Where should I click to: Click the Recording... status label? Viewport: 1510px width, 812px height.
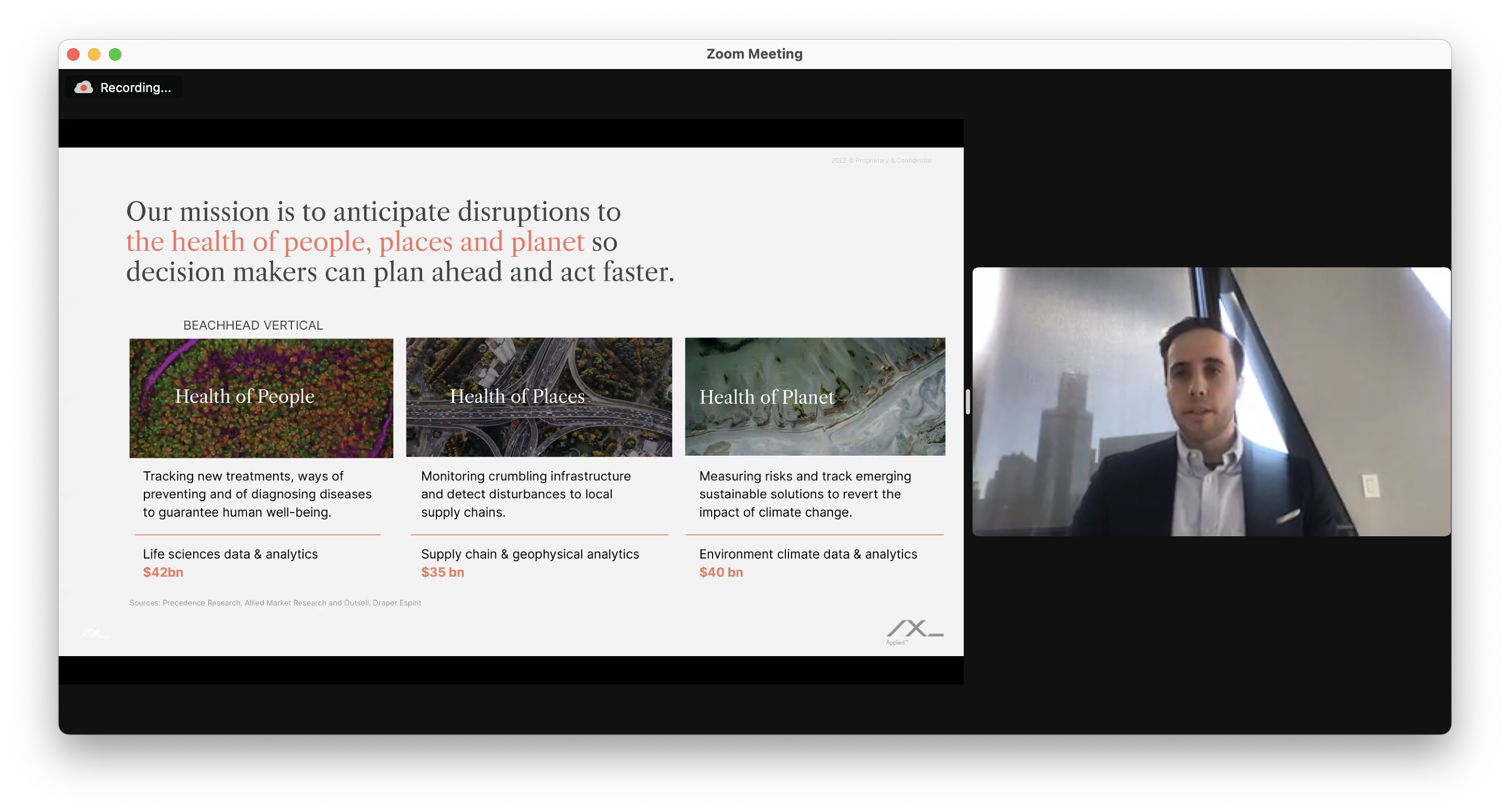pyautogui.click(x=136, y=87)
